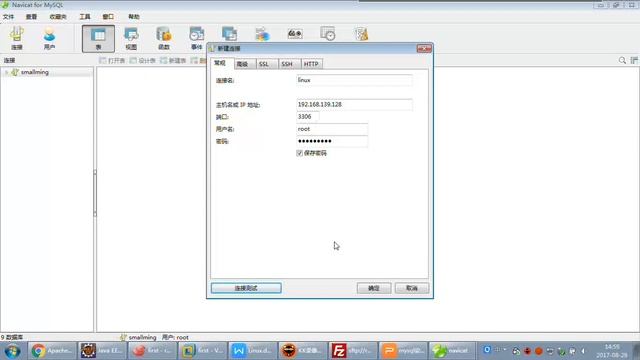The width and height of the screenshot is (640, 360).
Task: Click the port field showing 3306
Action: pos(307,117)
